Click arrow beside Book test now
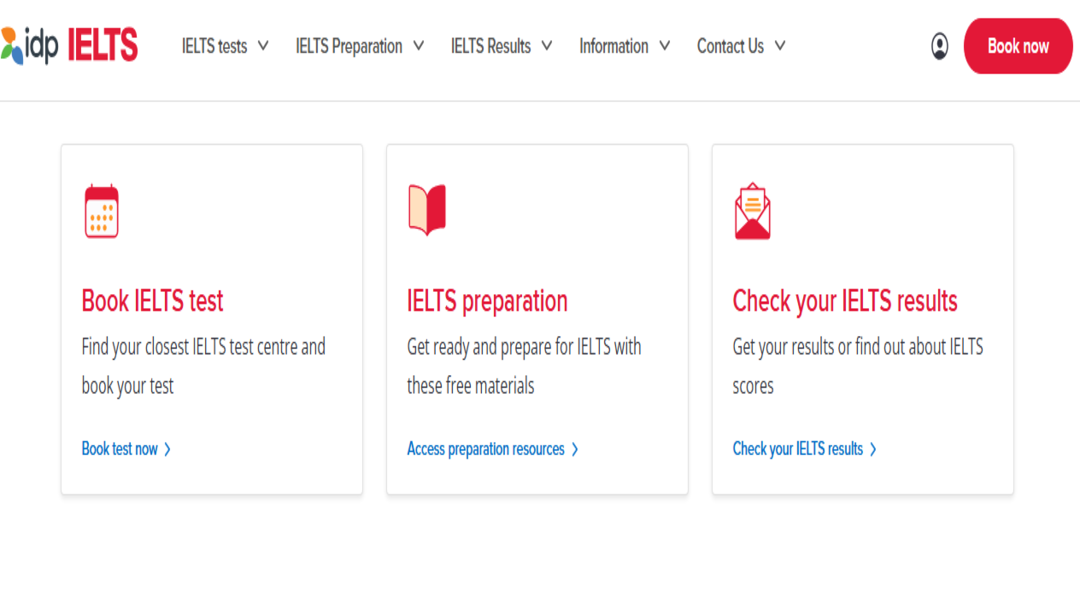Viewport: 1080px width, 600px height. click(x=168, y=450)
